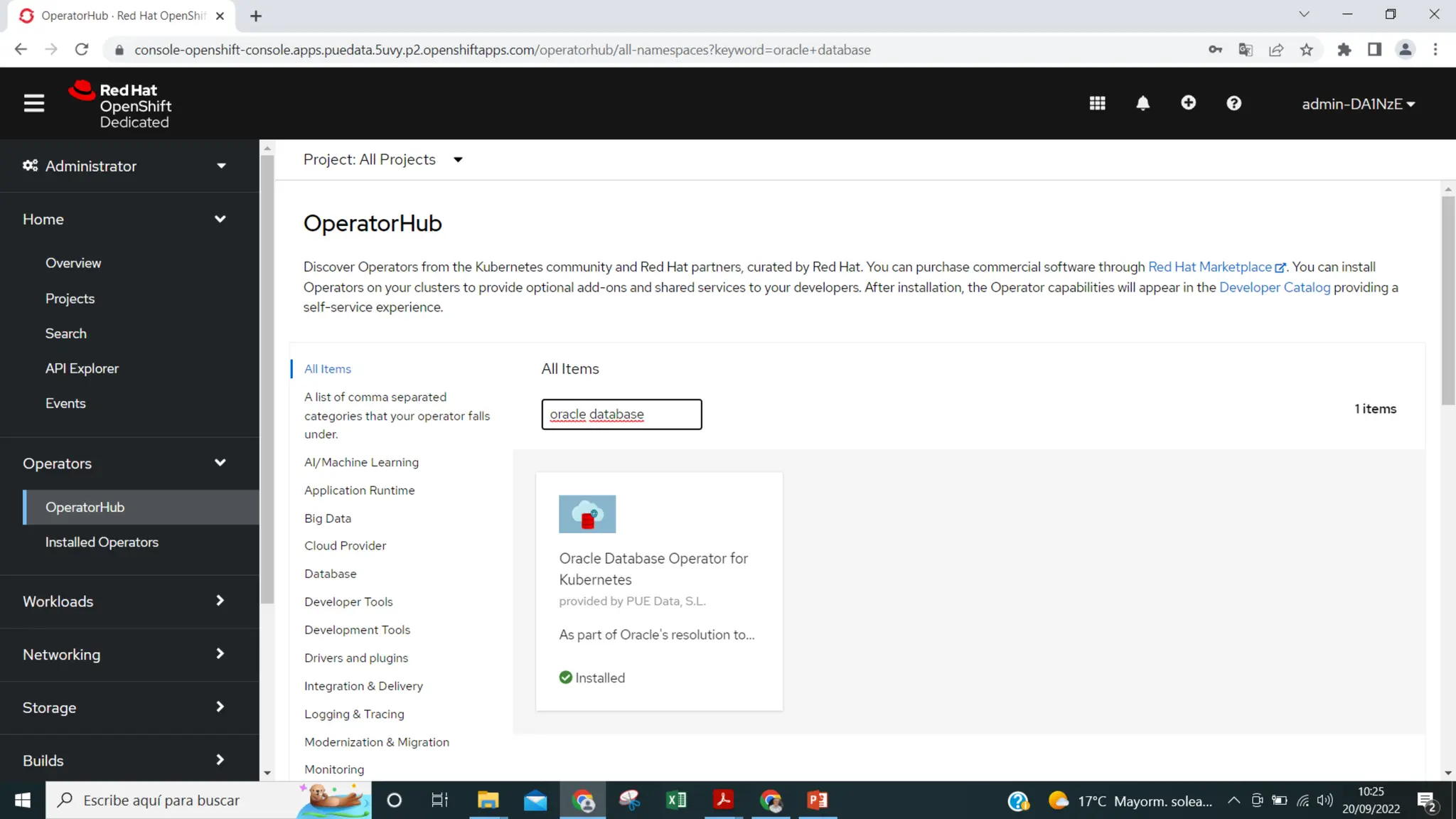The image size is (1456, 819).
Task: Open the application launcher grid icon
Action: coord(1097,103)
